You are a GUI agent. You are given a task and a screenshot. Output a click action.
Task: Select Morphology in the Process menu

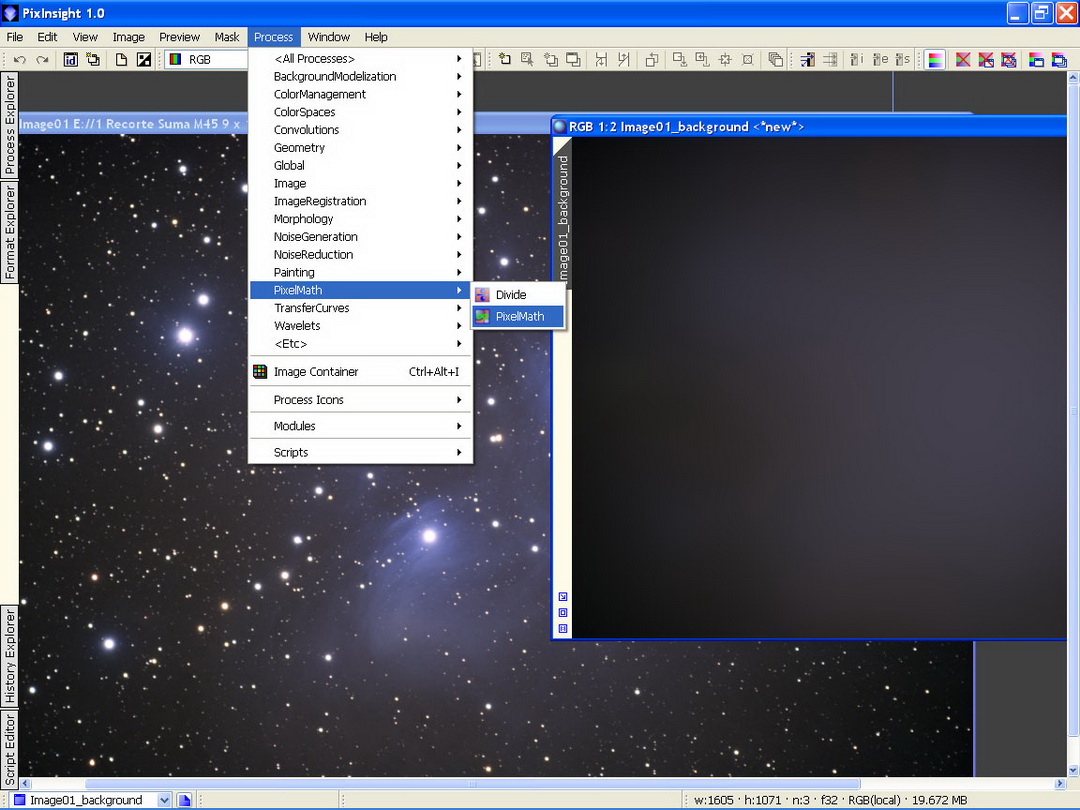coord(361,219)
